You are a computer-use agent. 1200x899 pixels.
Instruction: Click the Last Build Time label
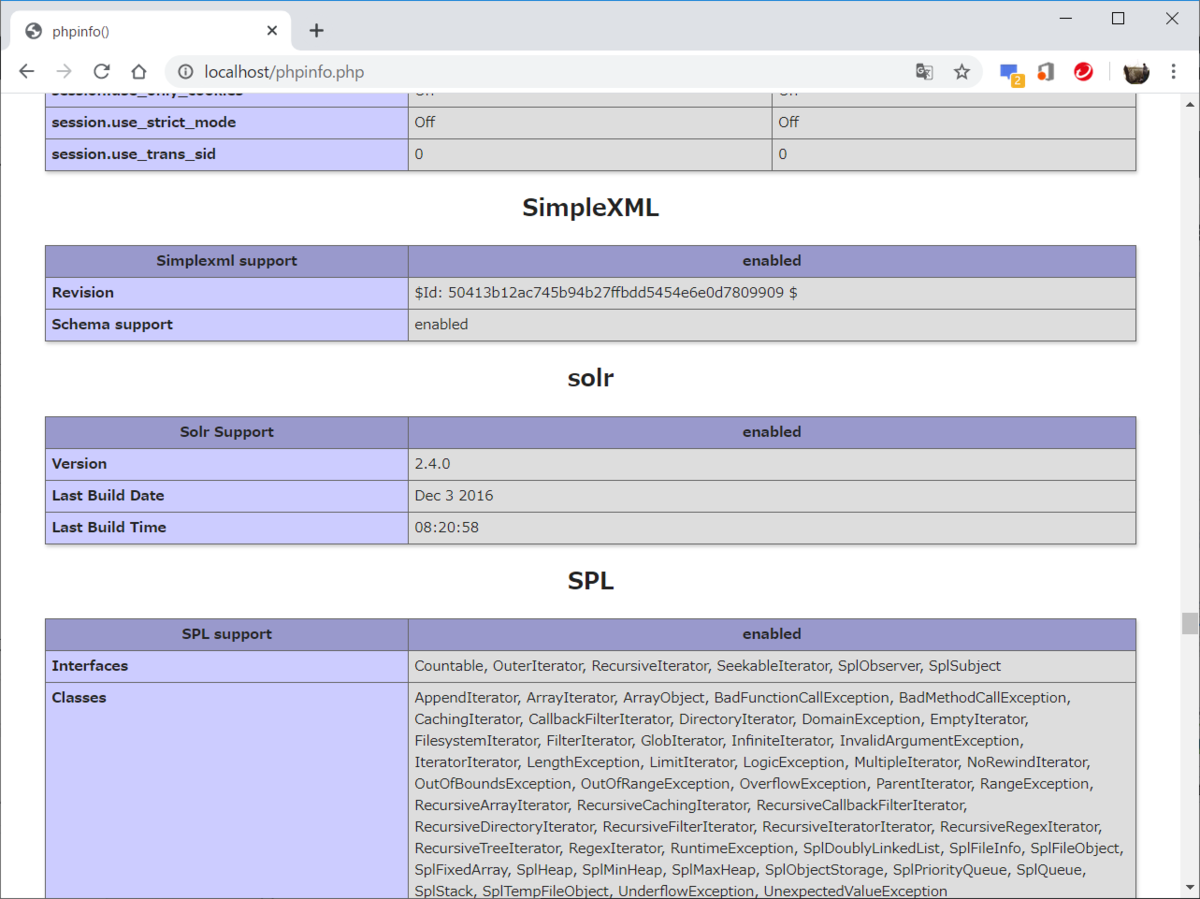click(x=109, y=527)
